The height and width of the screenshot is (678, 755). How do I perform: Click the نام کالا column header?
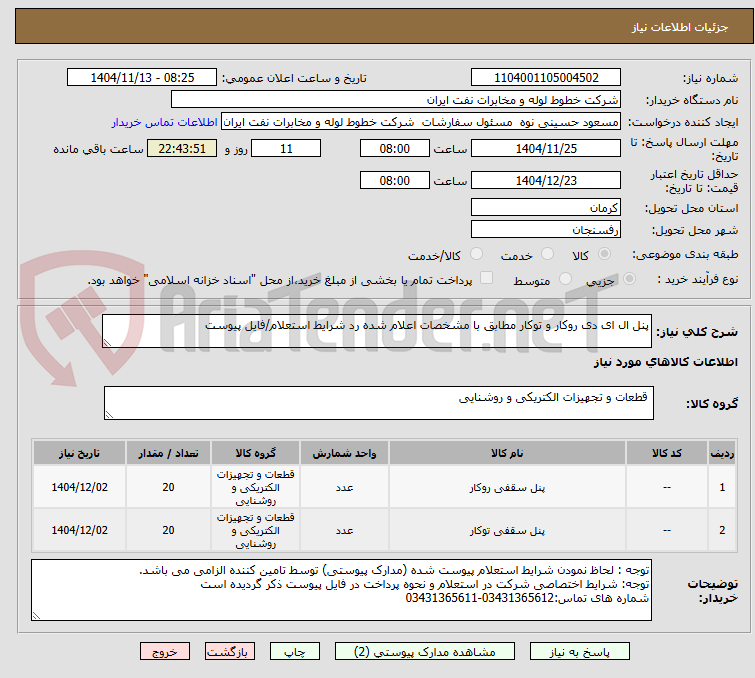[507, 453]
